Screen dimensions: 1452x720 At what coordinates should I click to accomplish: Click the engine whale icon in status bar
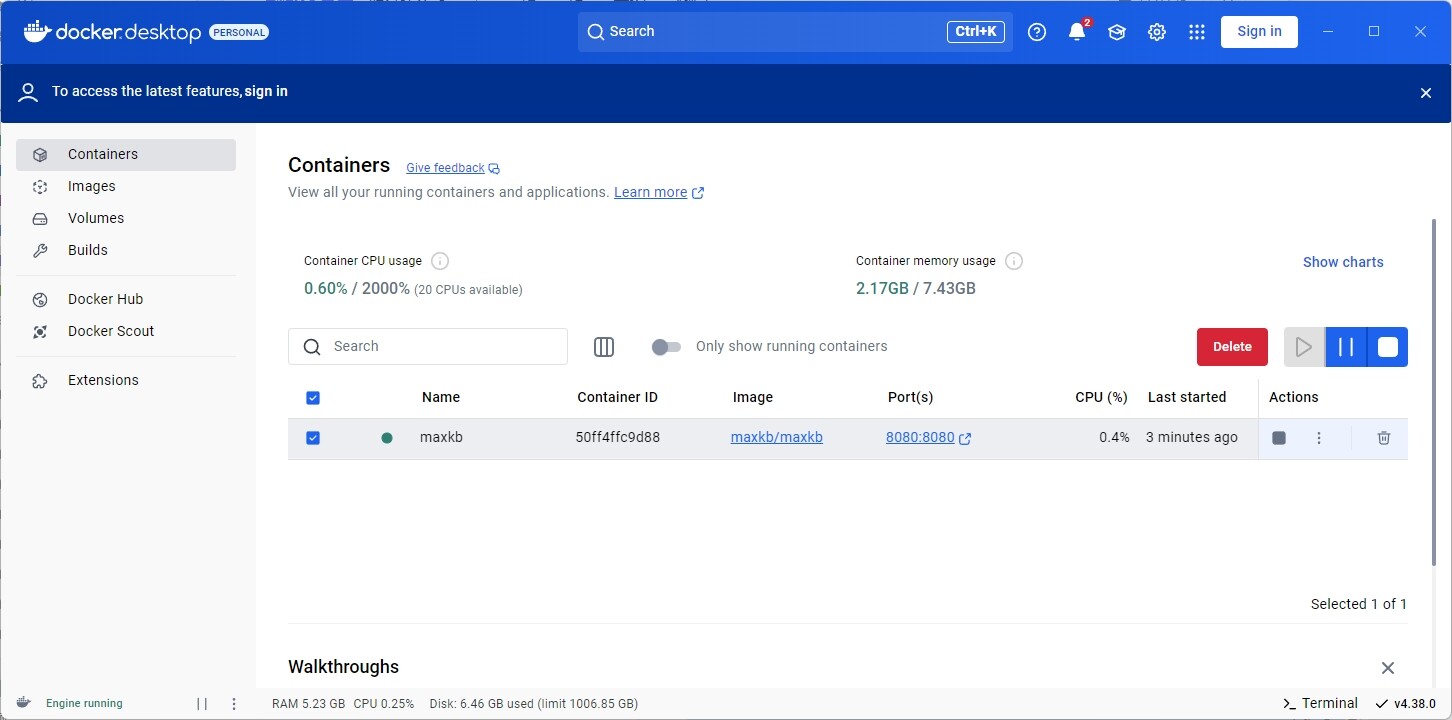click(x=24, y=703)
